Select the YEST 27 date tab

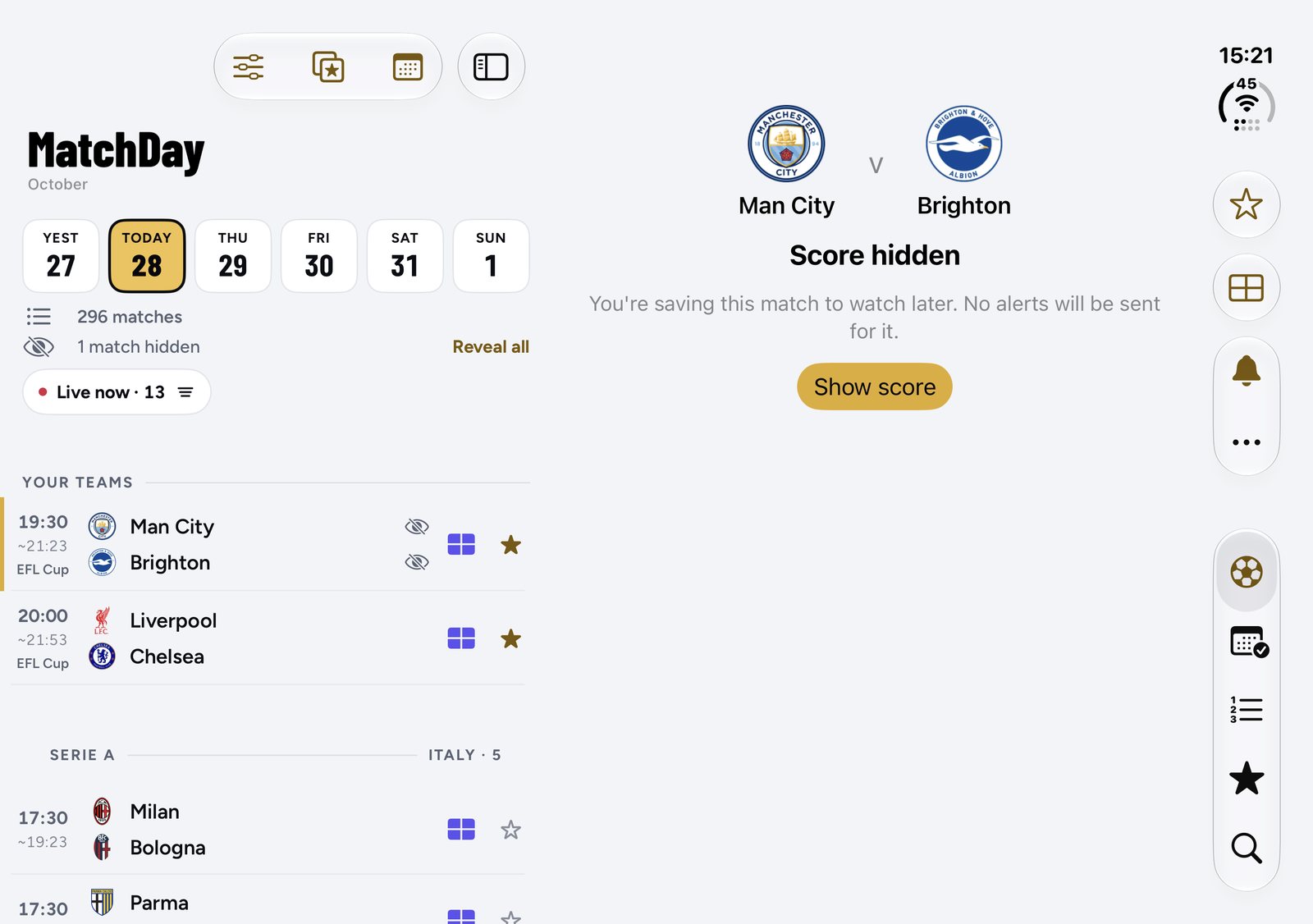tap(61, 255)
